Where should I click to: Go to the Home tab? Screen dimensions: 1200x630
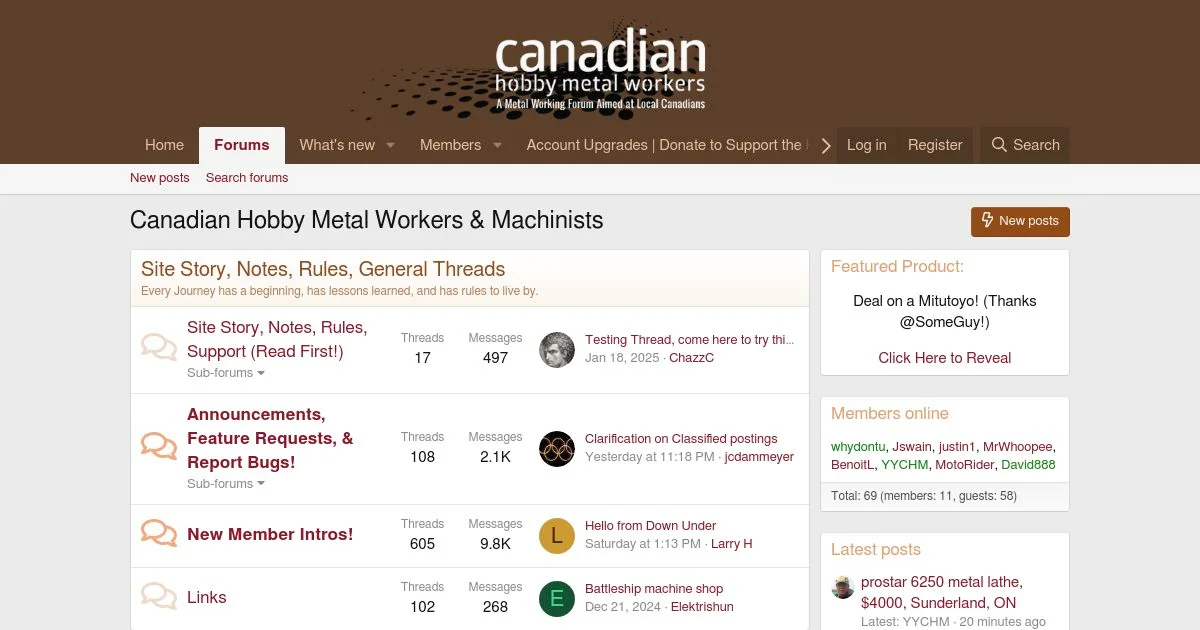(164, 145)
